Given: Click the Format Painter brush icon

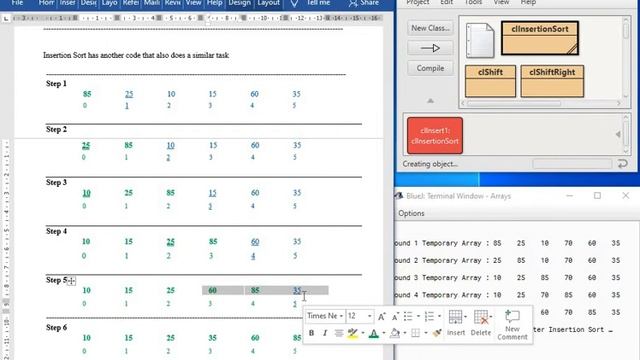Looking at the screenshot, I should (437, 333).
